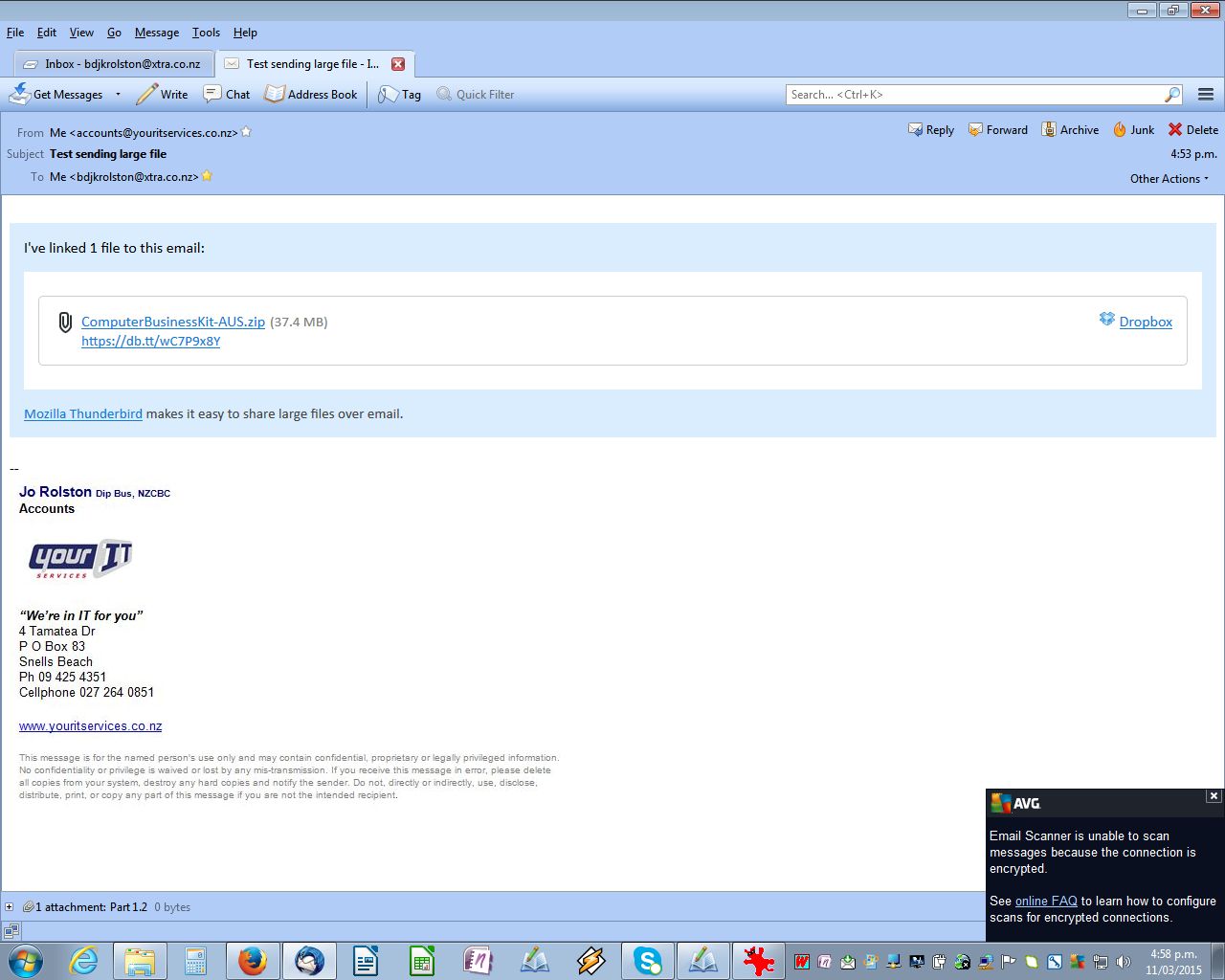
Task: Click the status bar activity icon
Action: (x=11, y=930)
